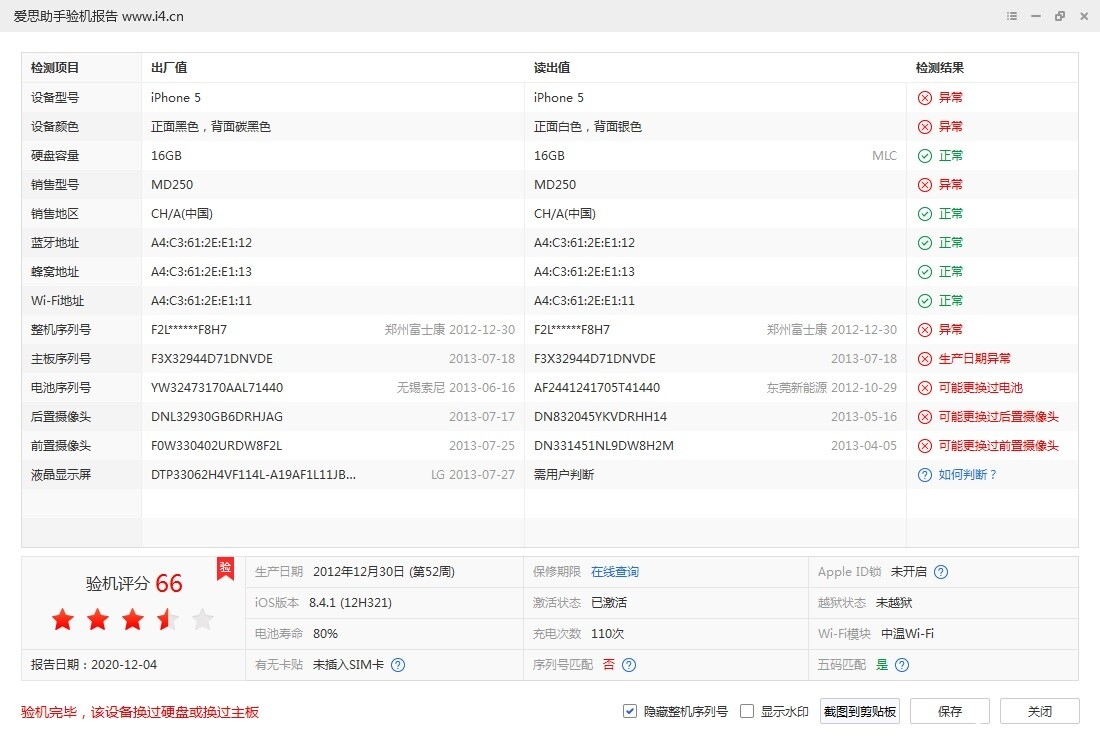1100x749 pixels.
Task: Click the normal checkmark icon in 蜂窝地址 row
Action: [x=925, y=271]
